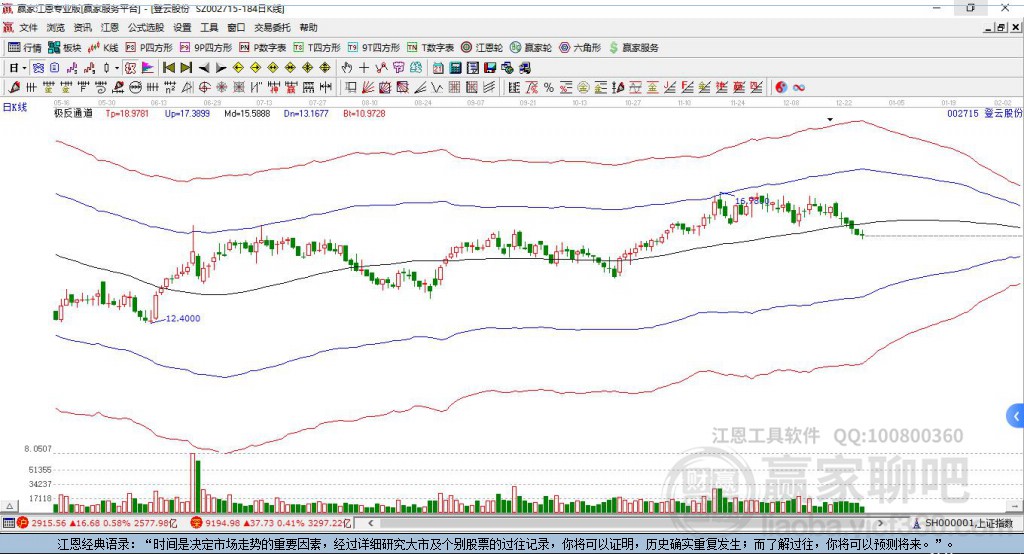Open the 帮助 menu
1024x554 pixels.
pyautogui.click(x=308, y=27)
